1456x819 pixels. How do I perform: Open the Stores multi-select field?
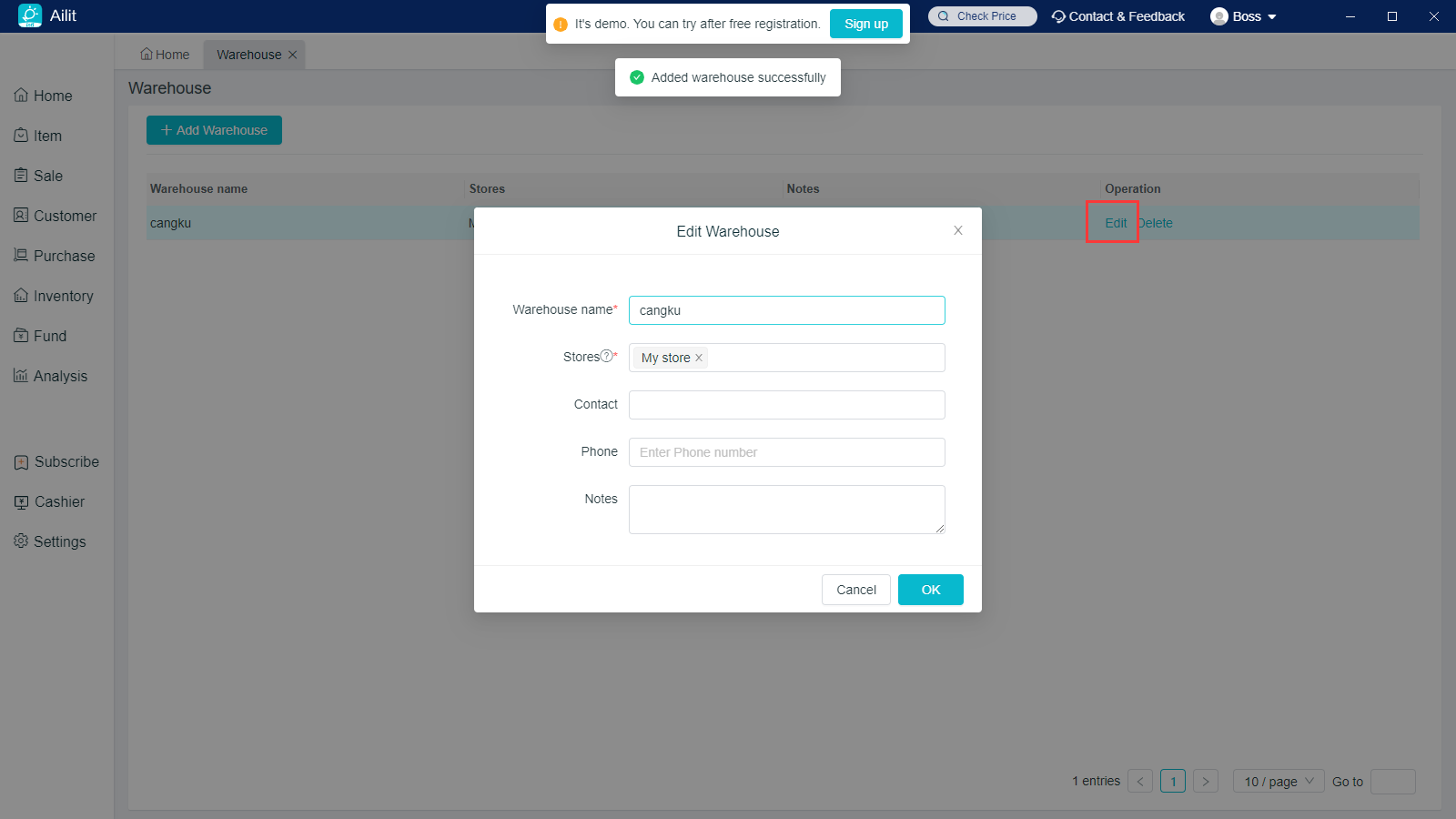824,358
